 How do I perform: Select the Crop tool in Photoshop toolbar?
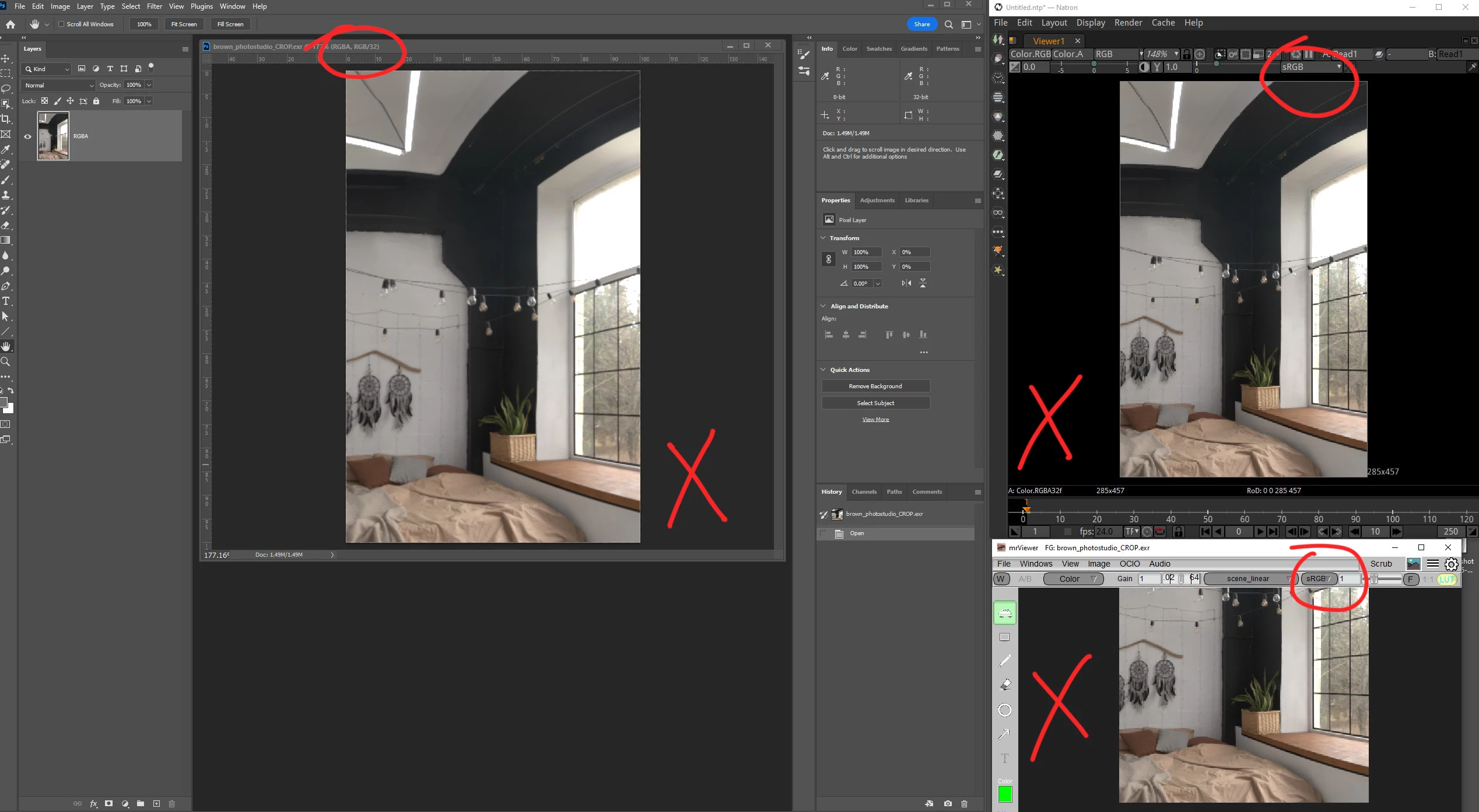(6, 119)
